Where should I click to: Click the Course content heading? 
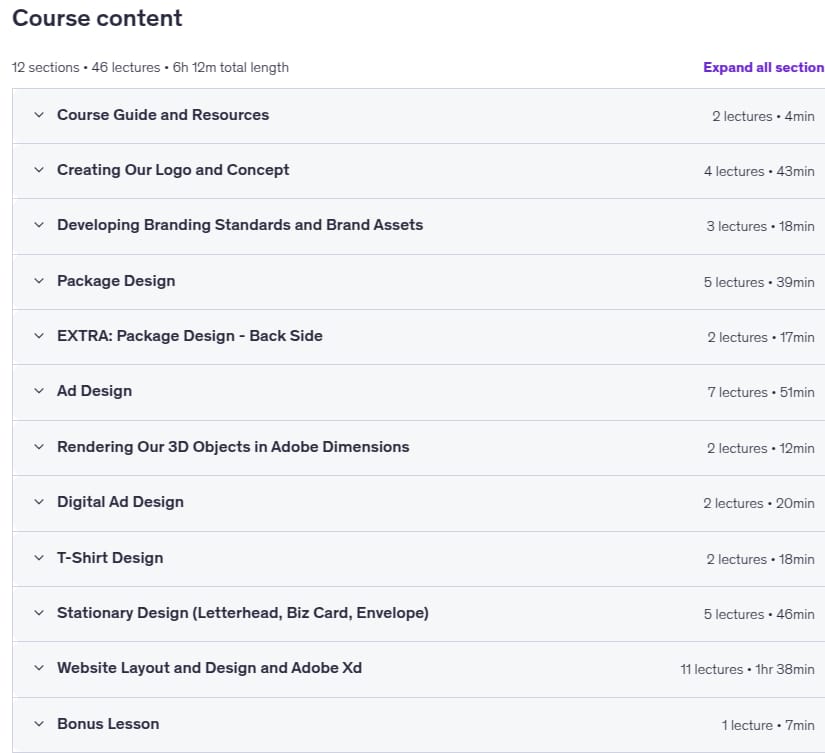(x=97, y=18)
